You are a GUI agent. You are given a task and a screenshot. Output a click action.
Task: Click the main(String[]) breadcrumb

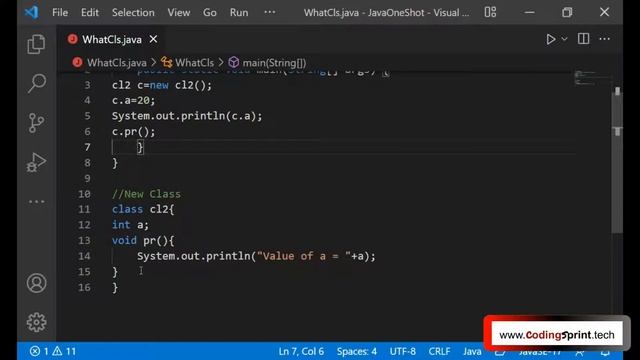click(274, 63)
